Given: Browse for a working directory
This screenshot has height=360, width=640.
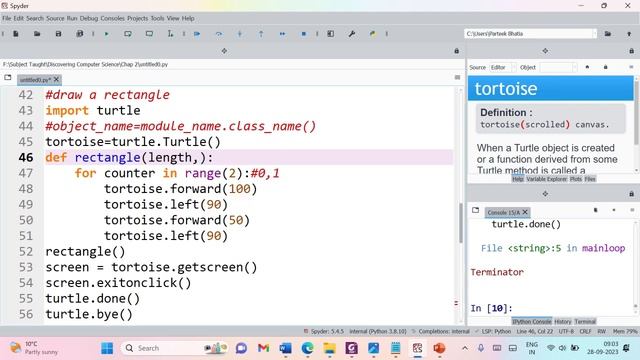Looking at the screenshot, I should coord(608,34).
